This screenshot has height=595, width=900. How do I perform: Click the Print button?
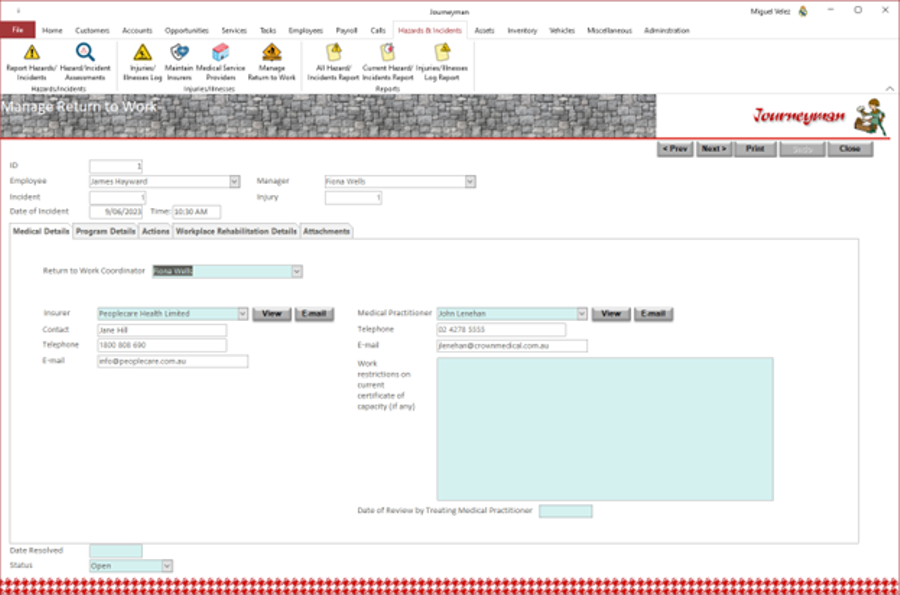pyautogui.click(x=755, y=149)
